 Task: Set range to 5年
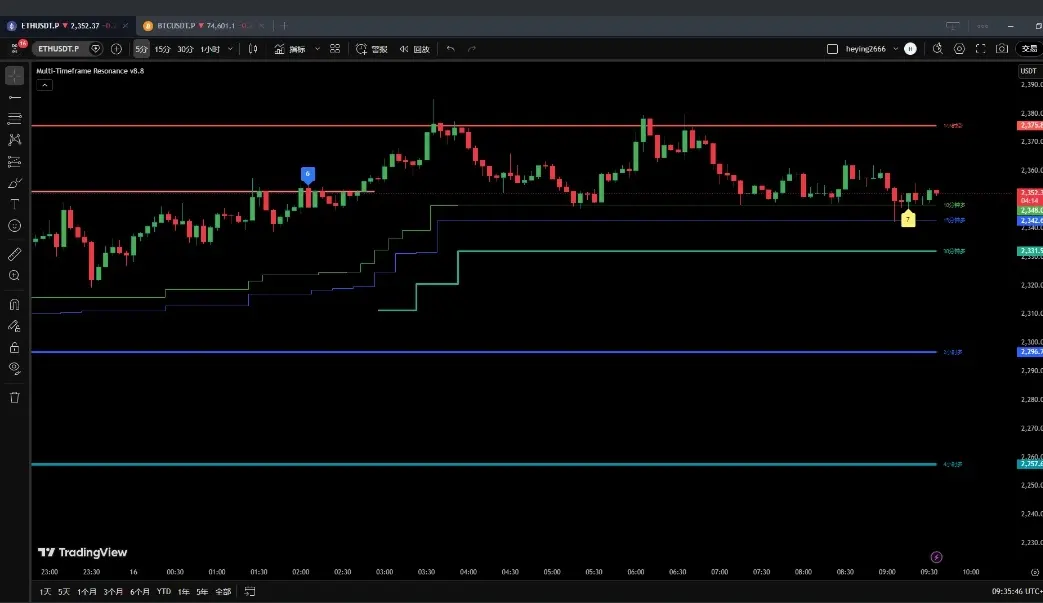click(202, 592)
